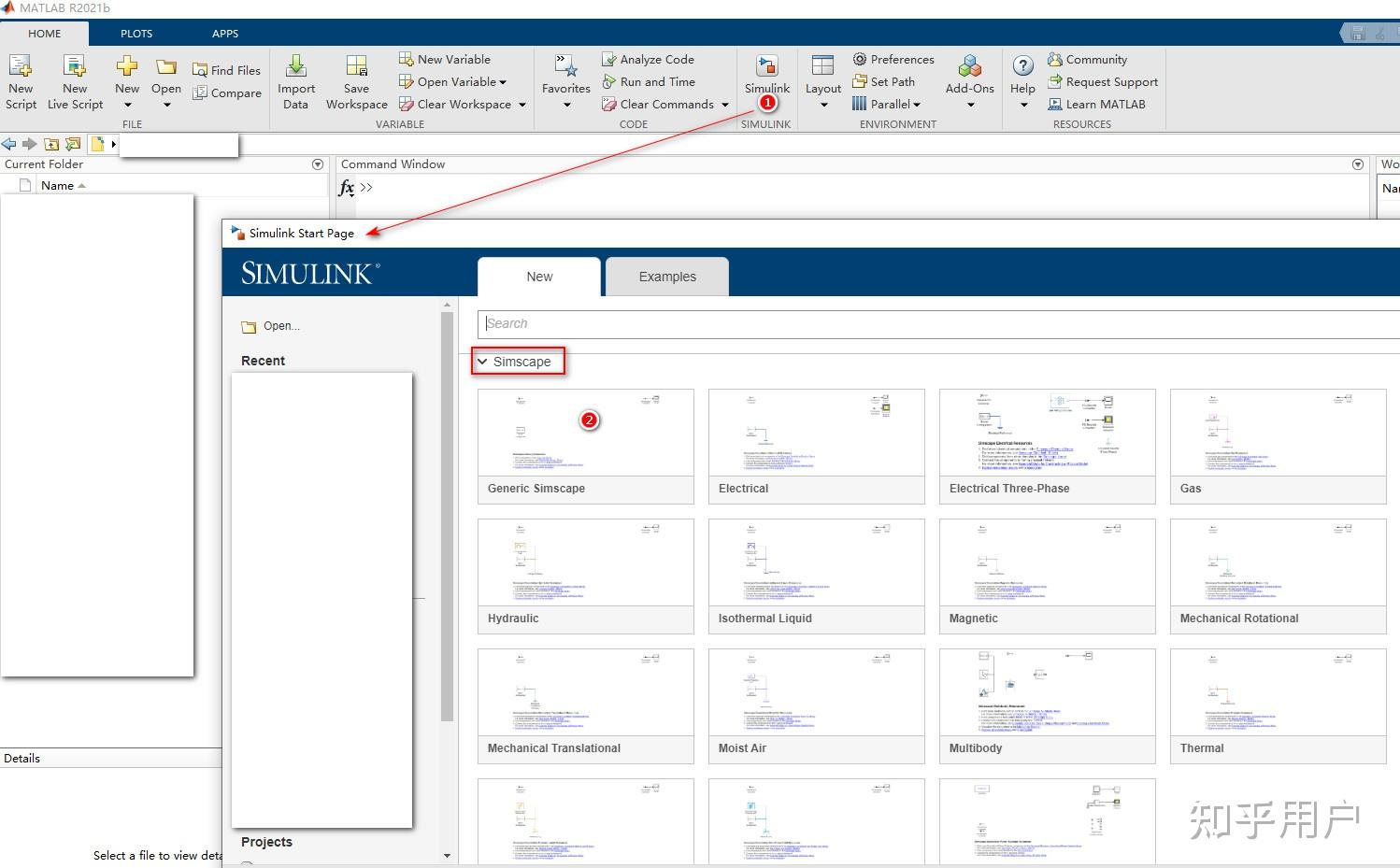Click Request Support in Resources
Screen dimensions: 1400x868
pyautogui.click(x=1103, y=81)
